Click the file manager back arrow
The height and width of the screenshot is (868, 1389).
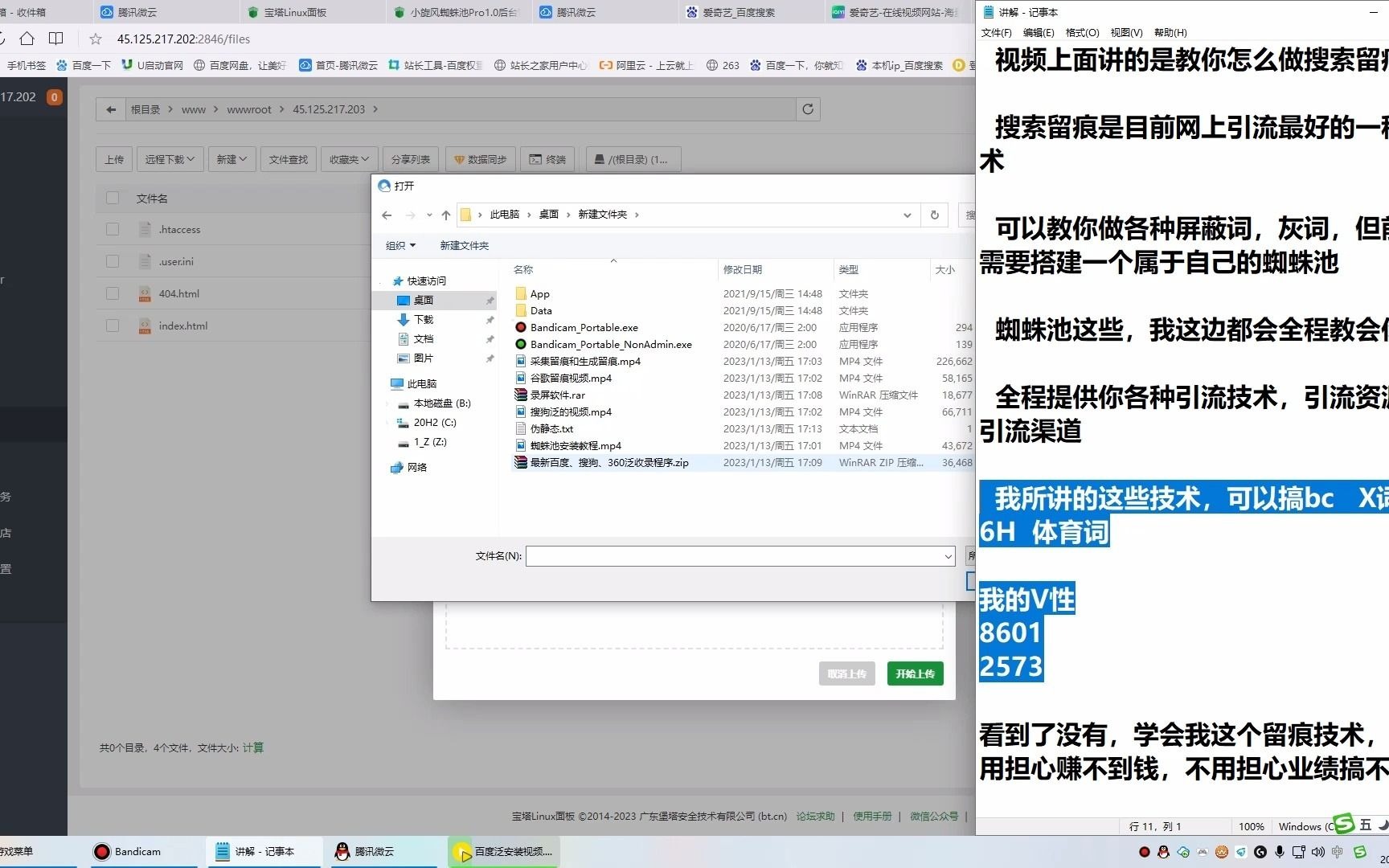(x=111, y=109)
